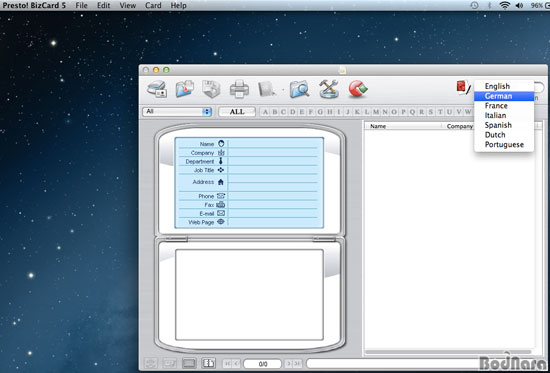Open the folder with magnifier search icon
This screenshot has width=550, height=373.
(x=299, y=89)
